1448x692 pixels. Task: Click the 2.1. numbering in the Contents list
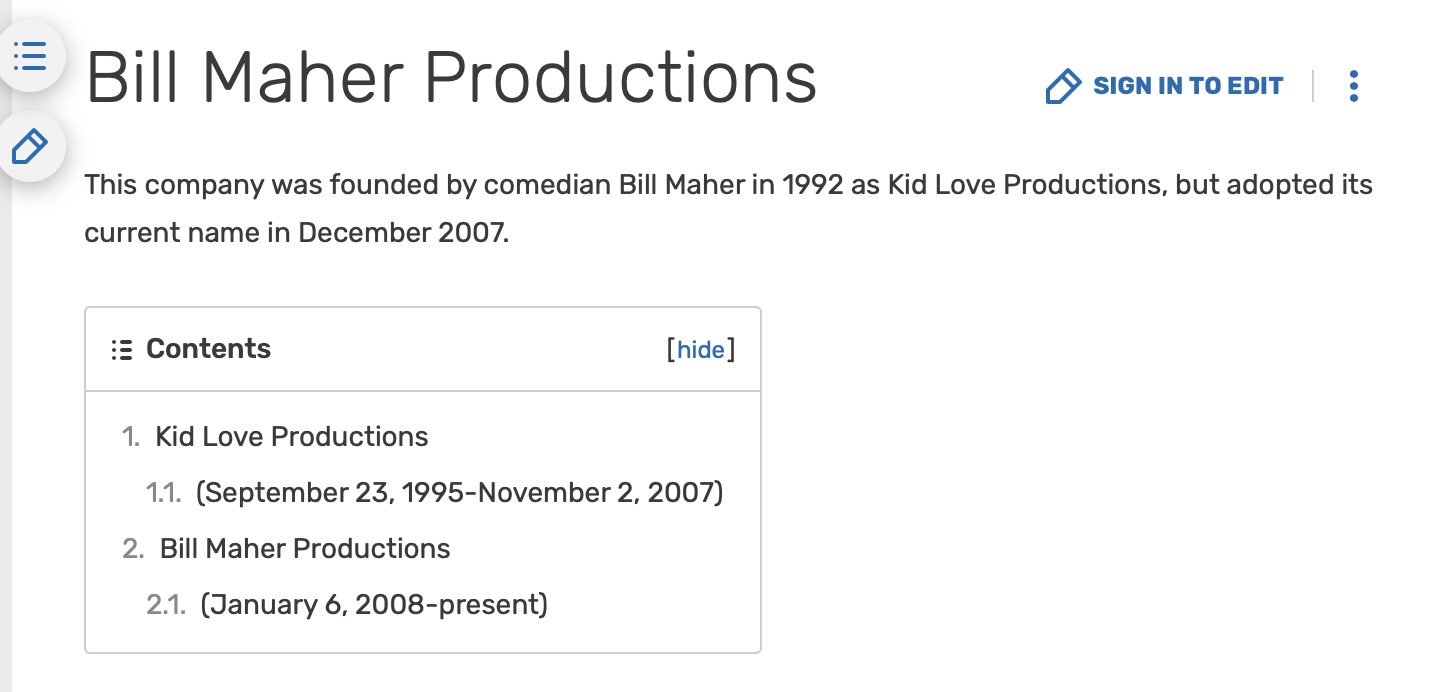click(166, 605)
